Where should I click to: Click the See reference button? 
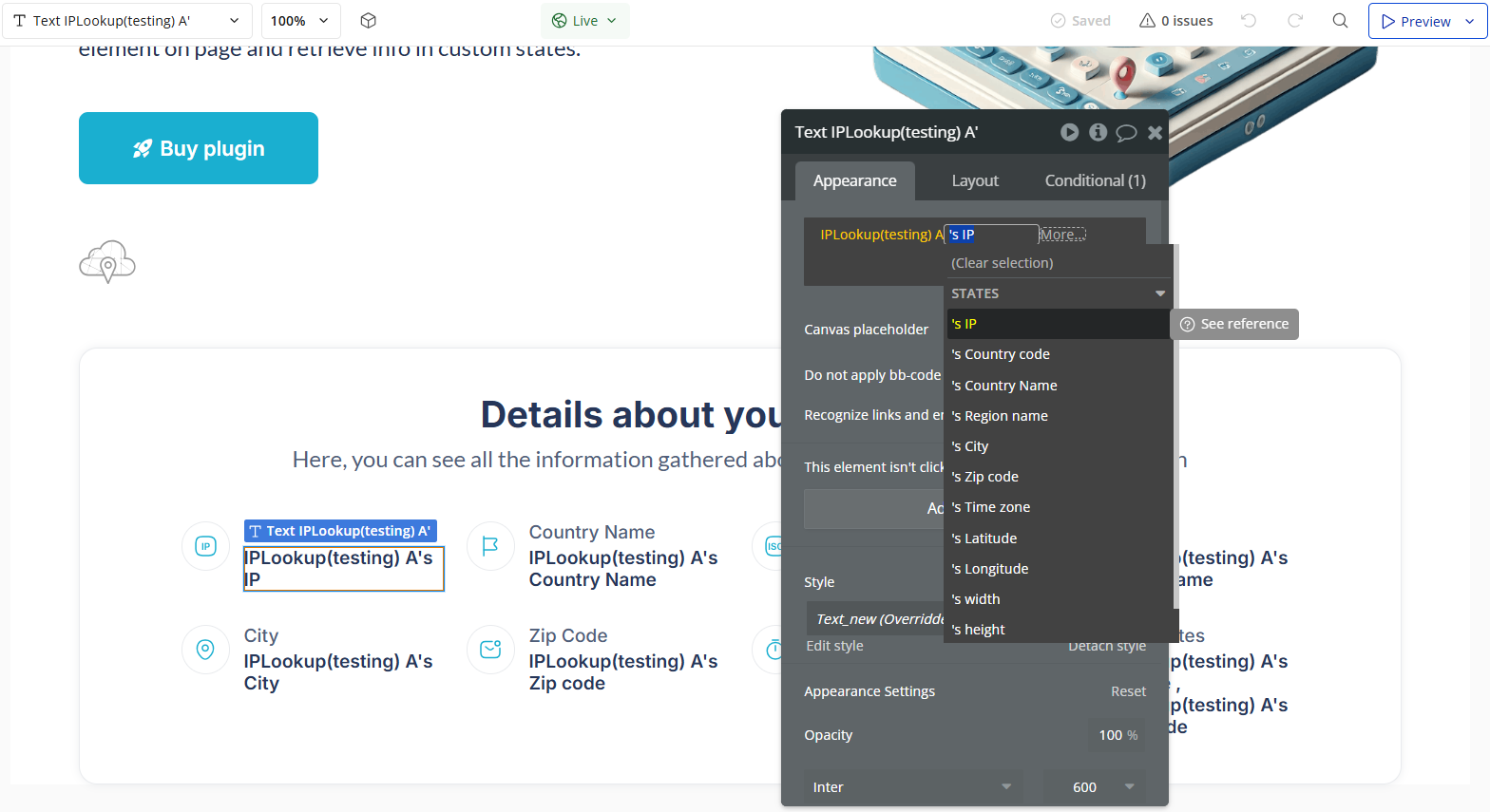1234,324
